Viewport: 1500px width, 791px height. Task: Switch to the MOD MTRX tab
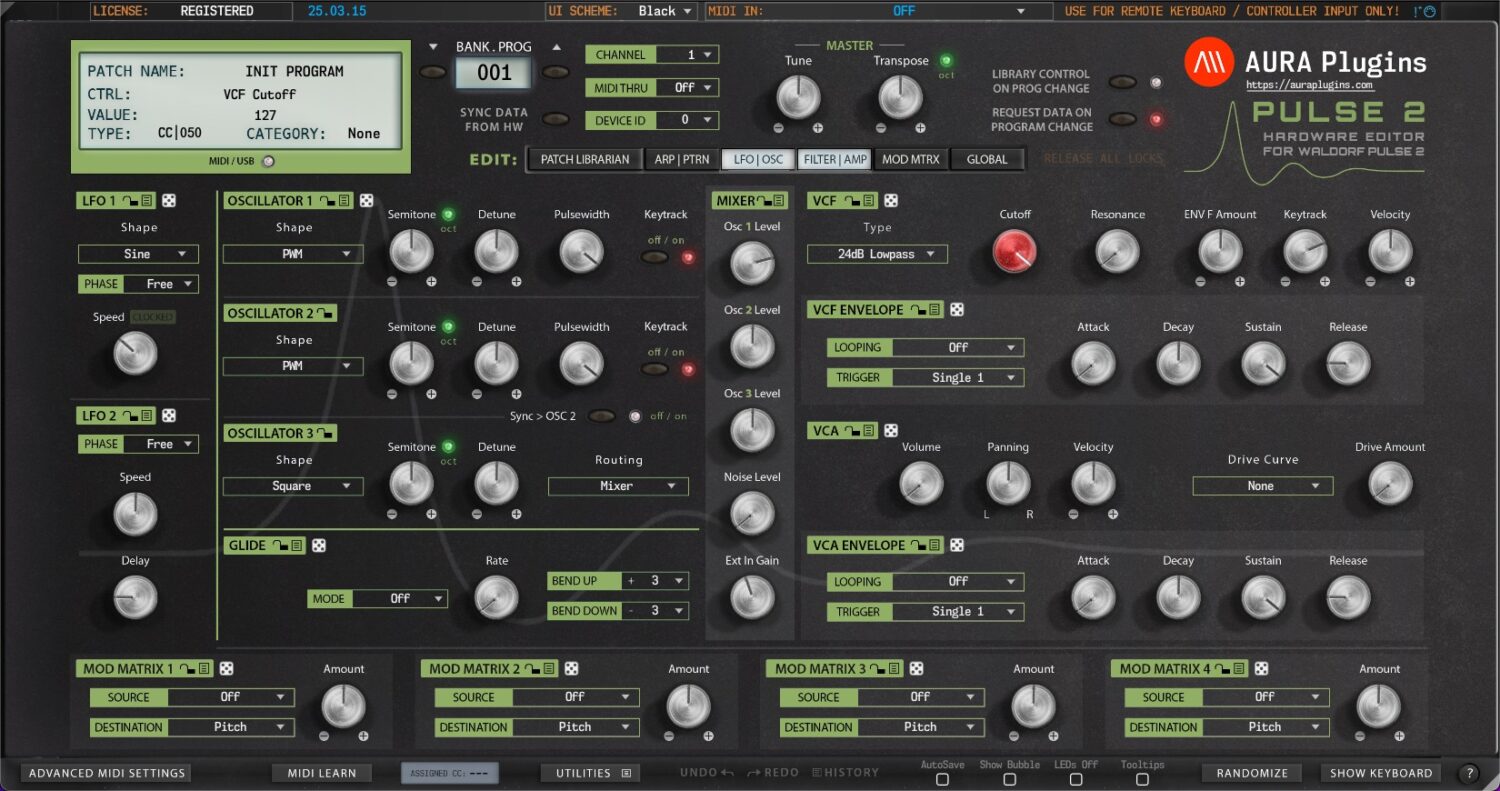pos(911,159)
